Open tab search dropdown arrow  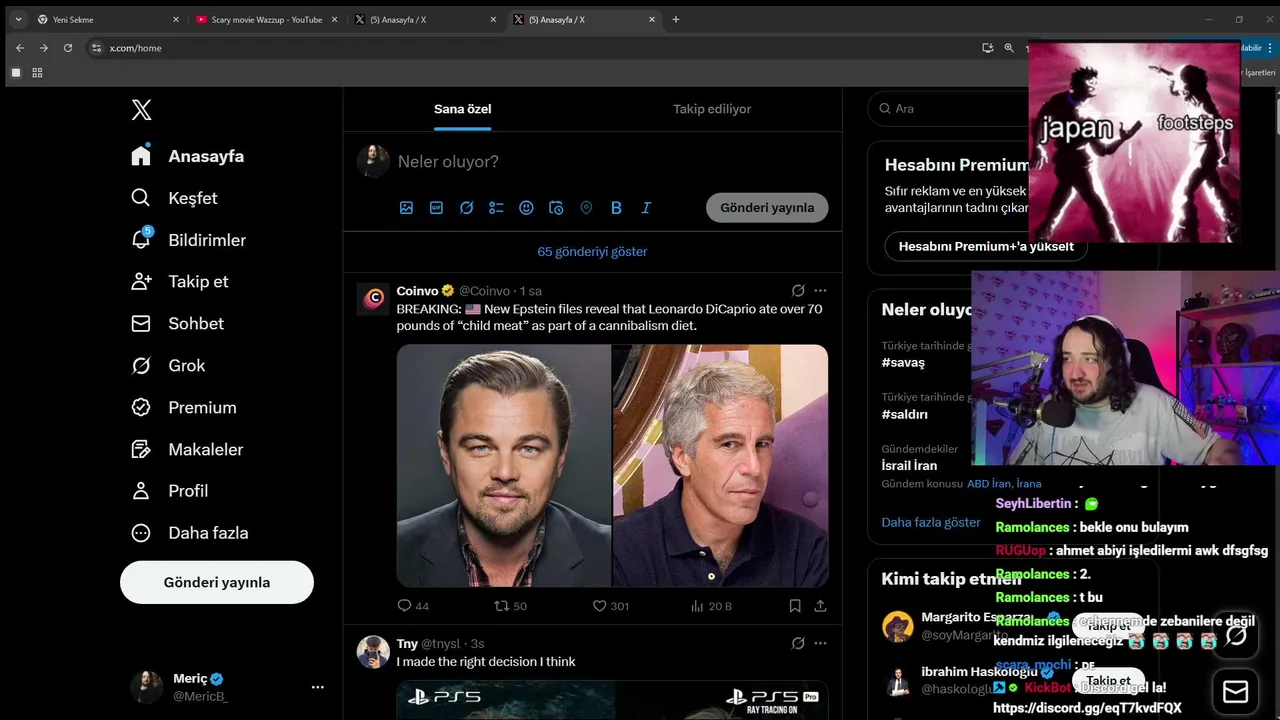(x=18, y=19)
